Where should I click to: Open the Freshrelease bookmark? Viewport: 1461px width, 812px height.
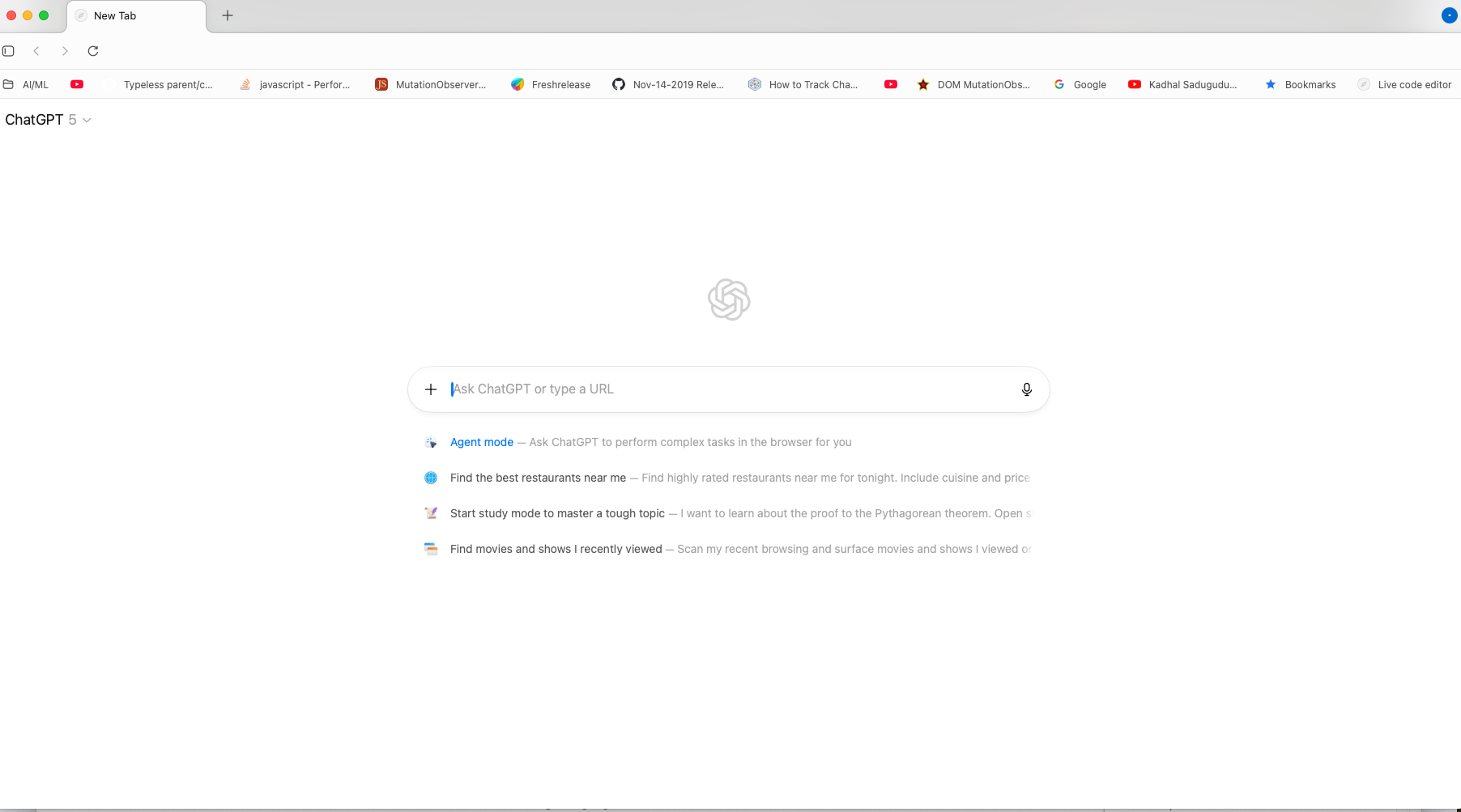click(x=551, y=84)
